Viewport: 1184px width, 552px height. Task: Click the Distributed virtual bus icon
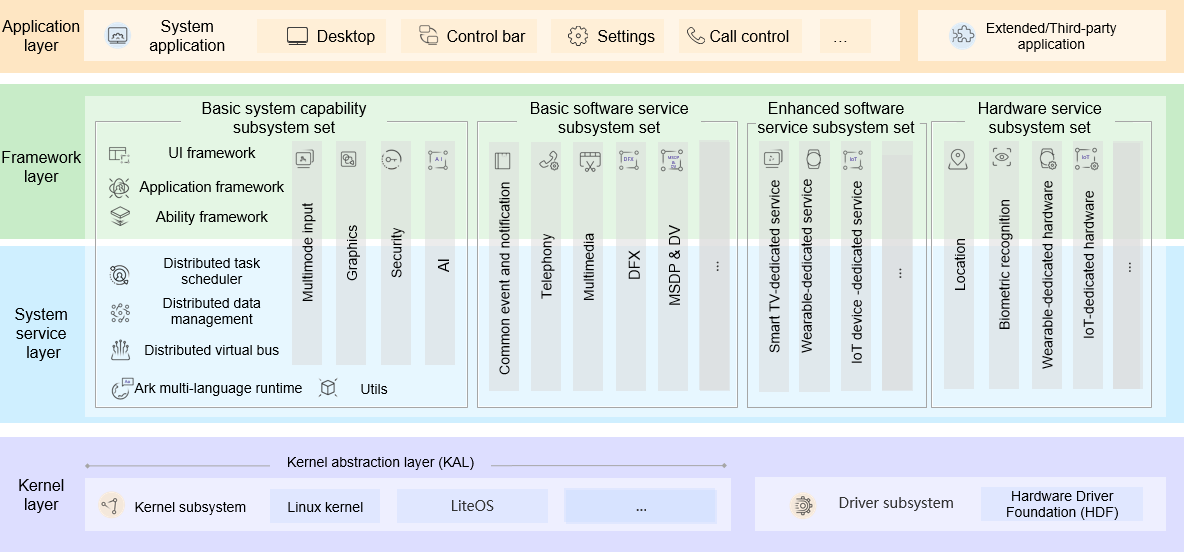(x=120, y=350)
